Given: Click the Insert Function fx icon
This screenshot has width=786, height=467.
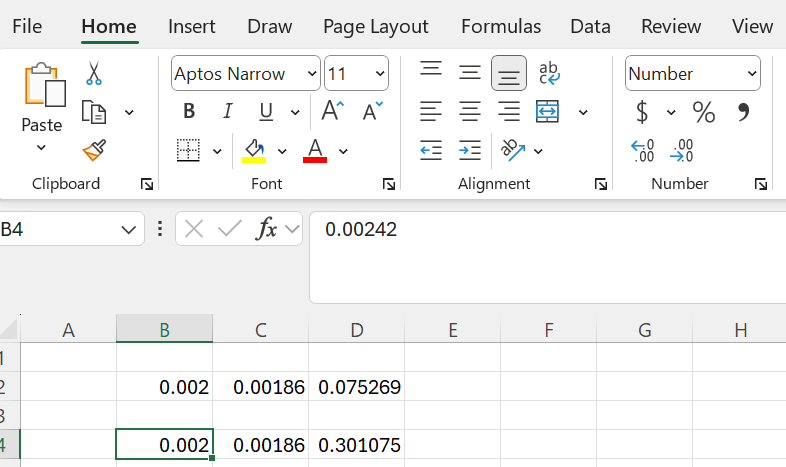Looking at the screenshot, I should click(x=266, y=229).
